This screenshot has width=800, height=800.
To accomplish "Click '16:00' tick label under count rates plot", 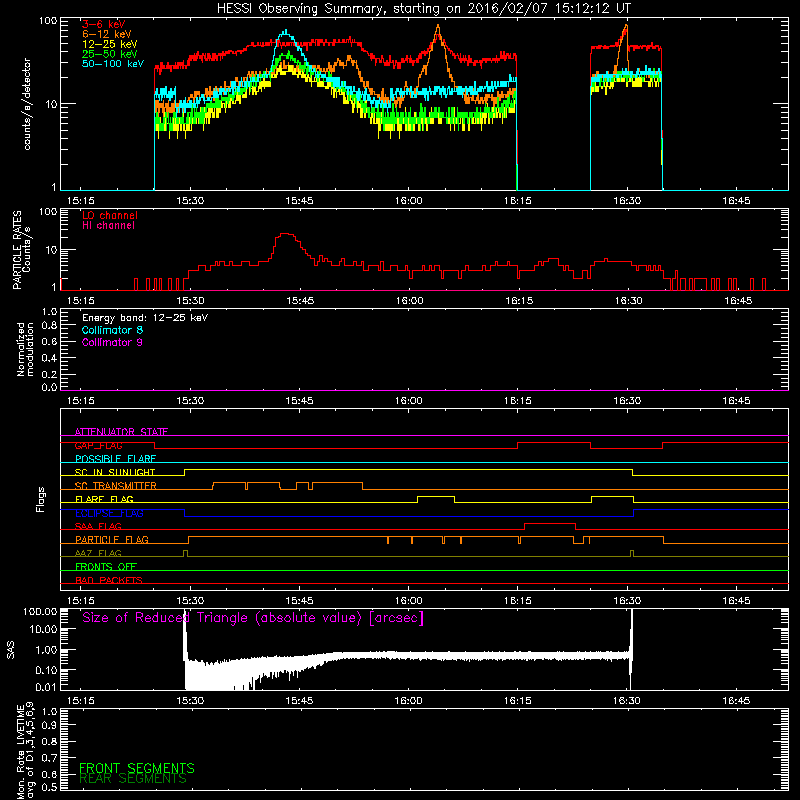I will pyautogui.click(x=409, y=201).
